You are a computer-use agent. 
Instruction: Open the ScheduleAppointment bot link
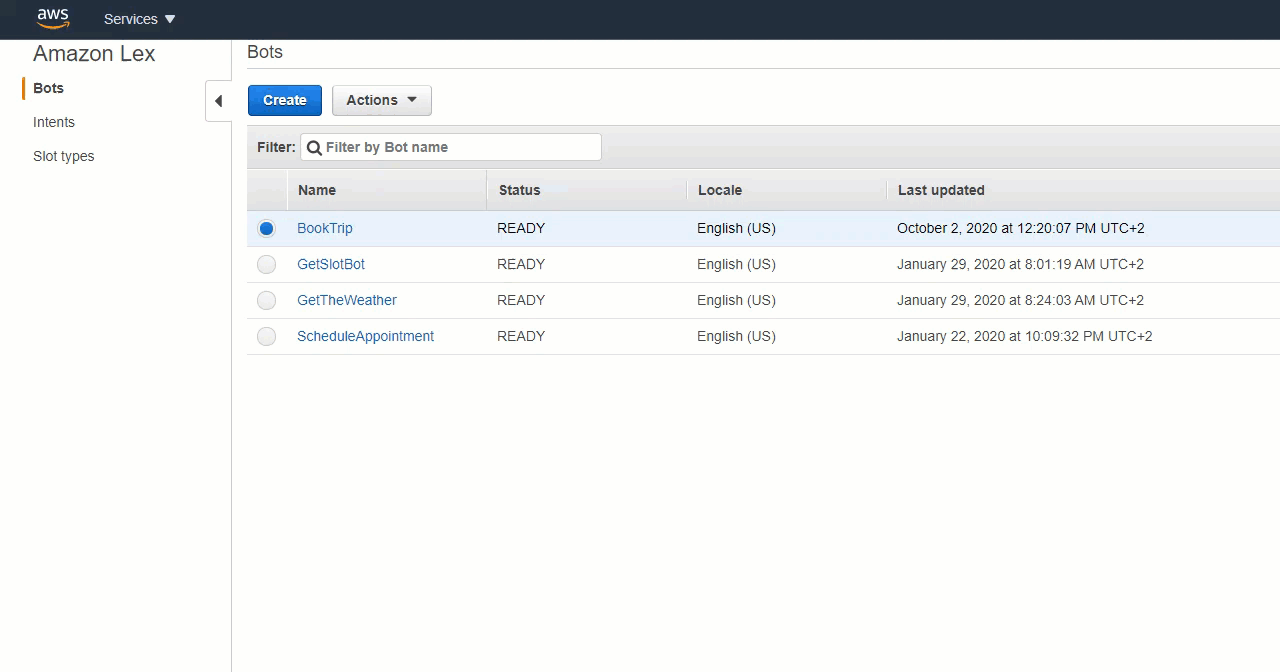click(x=366, y=336)
